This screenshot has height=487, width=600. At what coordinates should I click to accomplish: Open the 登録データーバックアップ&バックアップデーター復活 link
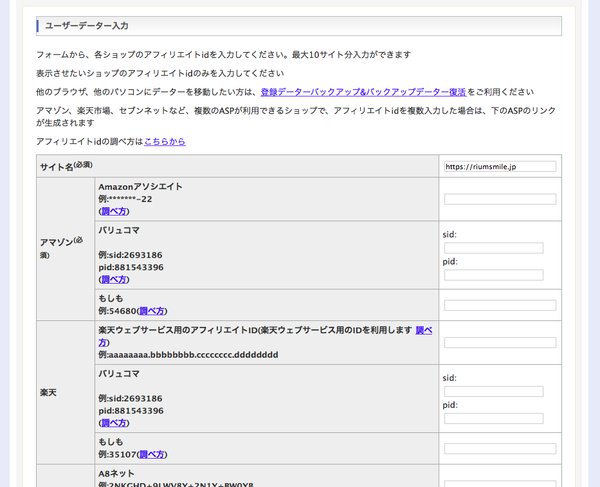363,92
